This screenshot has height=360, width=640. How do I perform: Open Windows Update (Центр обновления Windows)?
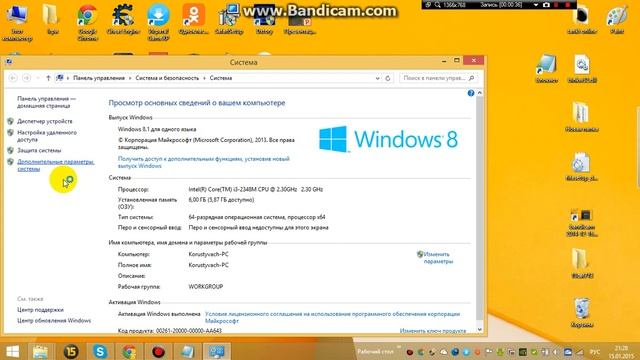[x=54, y=320]
